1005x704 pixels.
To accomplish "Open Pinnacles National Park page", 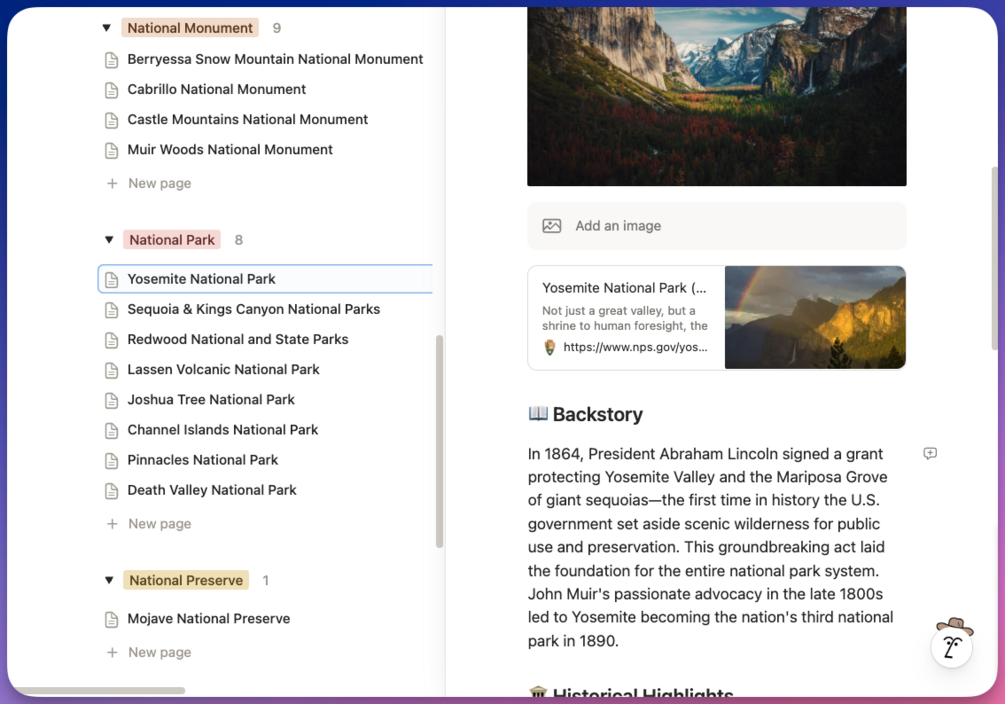I will pyautogui.click(x=203, y=460).
